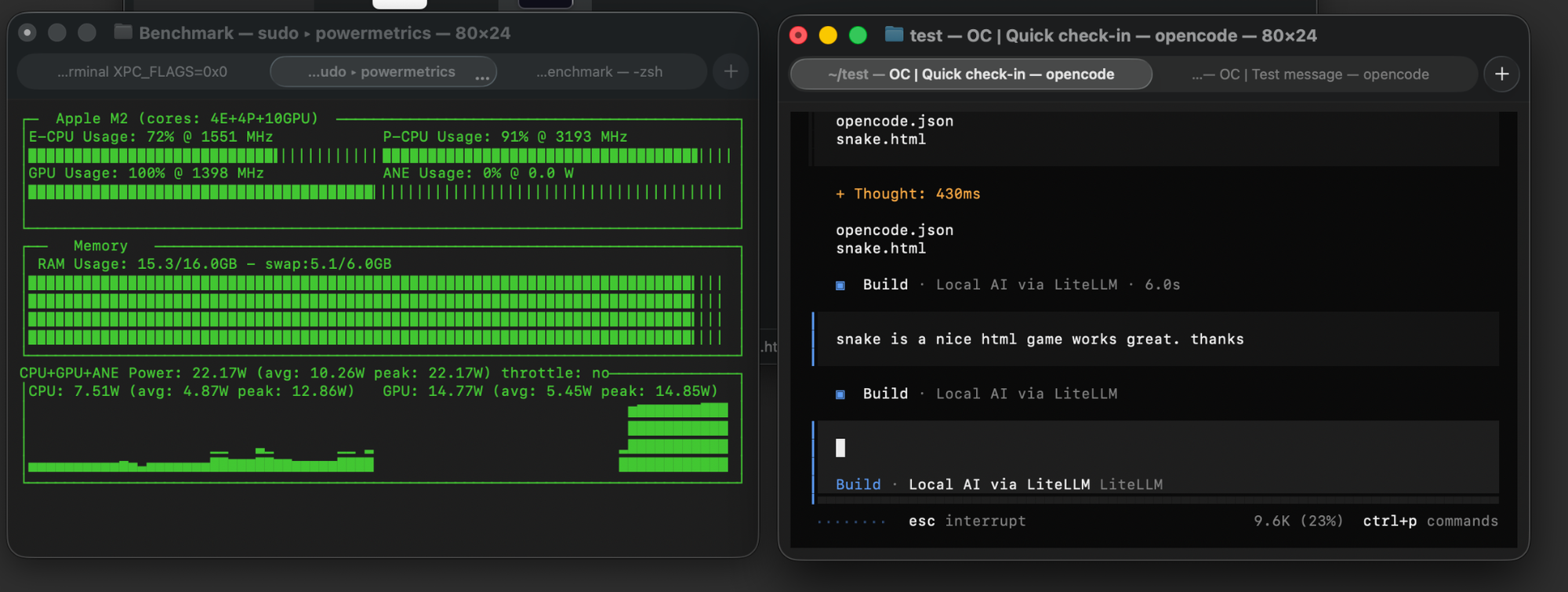Click the 'CPU+GPU+ANE Power: 22.17W' line

click(314, 373)
